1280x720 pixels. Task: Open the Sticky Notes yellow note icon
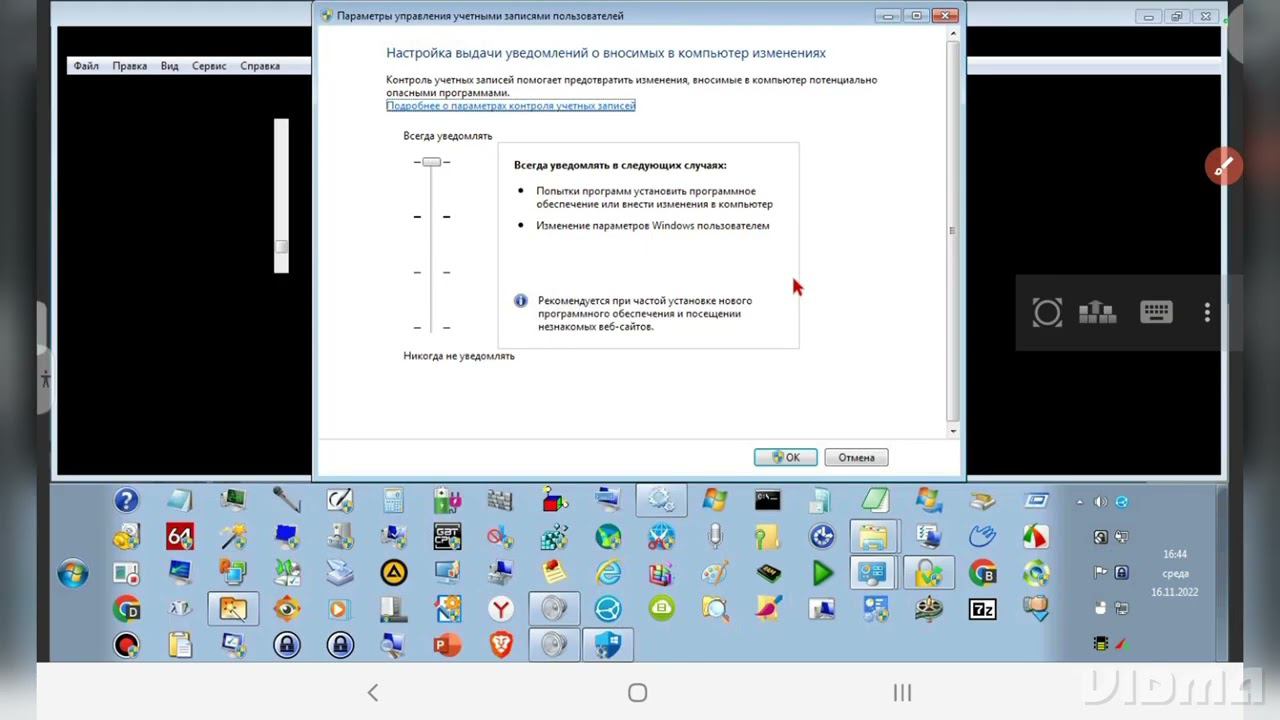tap(554, 573)
